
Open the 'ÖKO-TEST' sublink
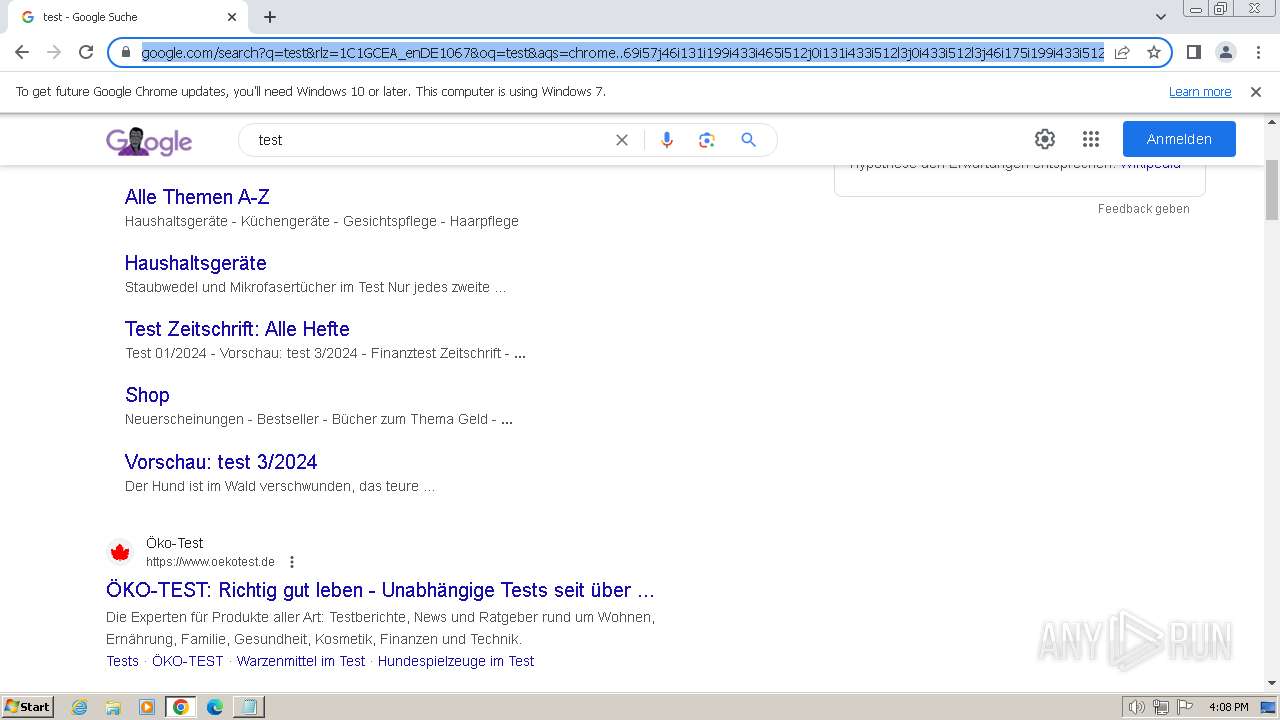pyautogui.click(x=188, y=661)
